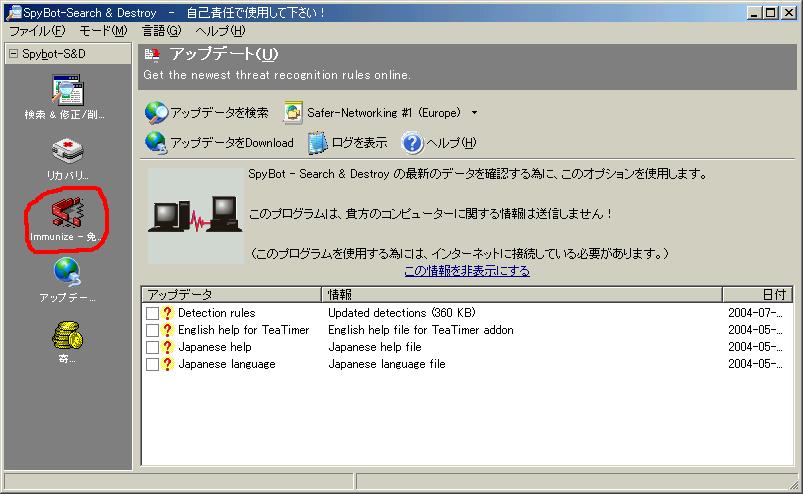
Task: Click the アップデータをDownload globe icon
Action: [x=156, y=143]
